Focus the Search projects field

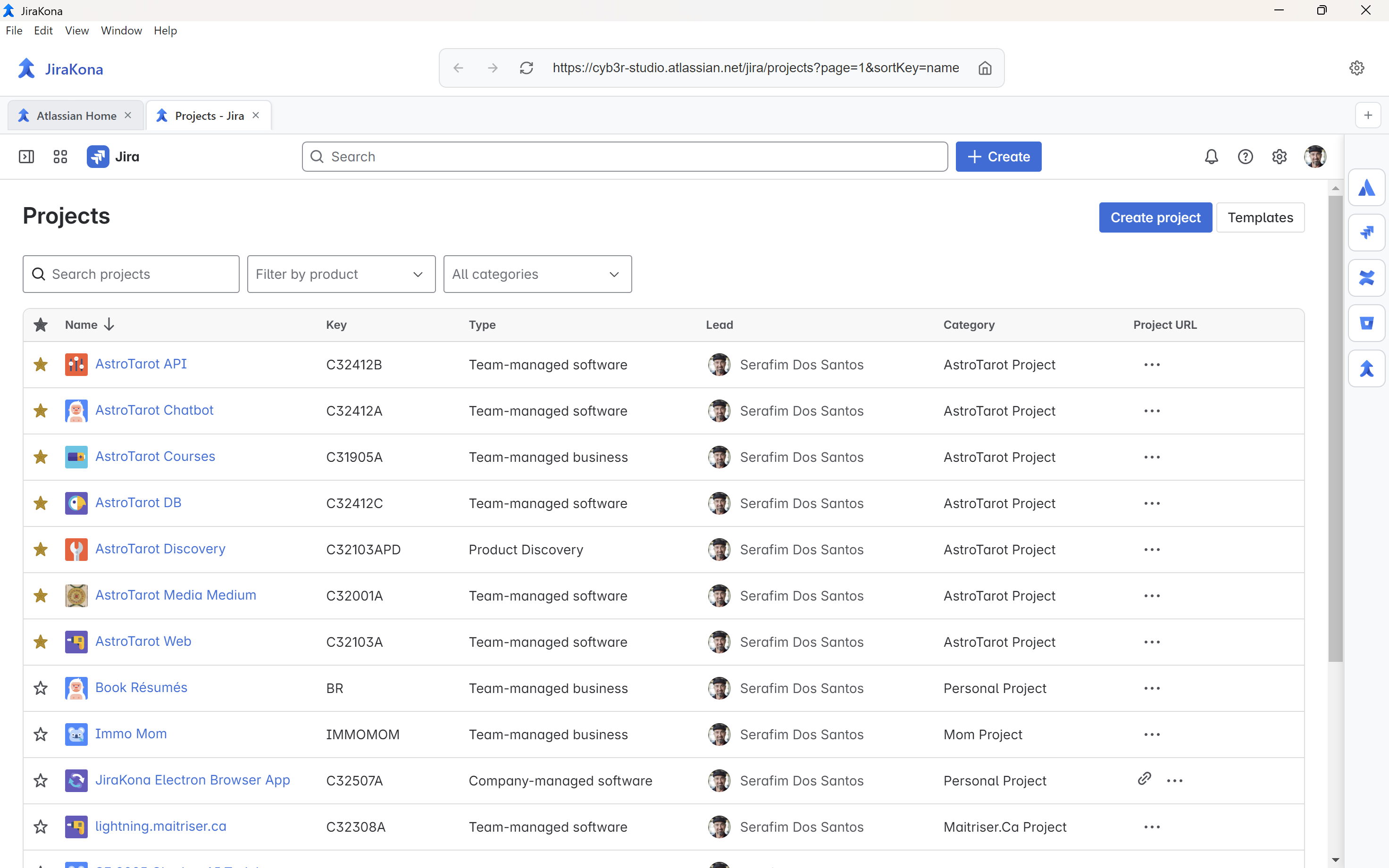pyautogui.click(x=131, y=274)
